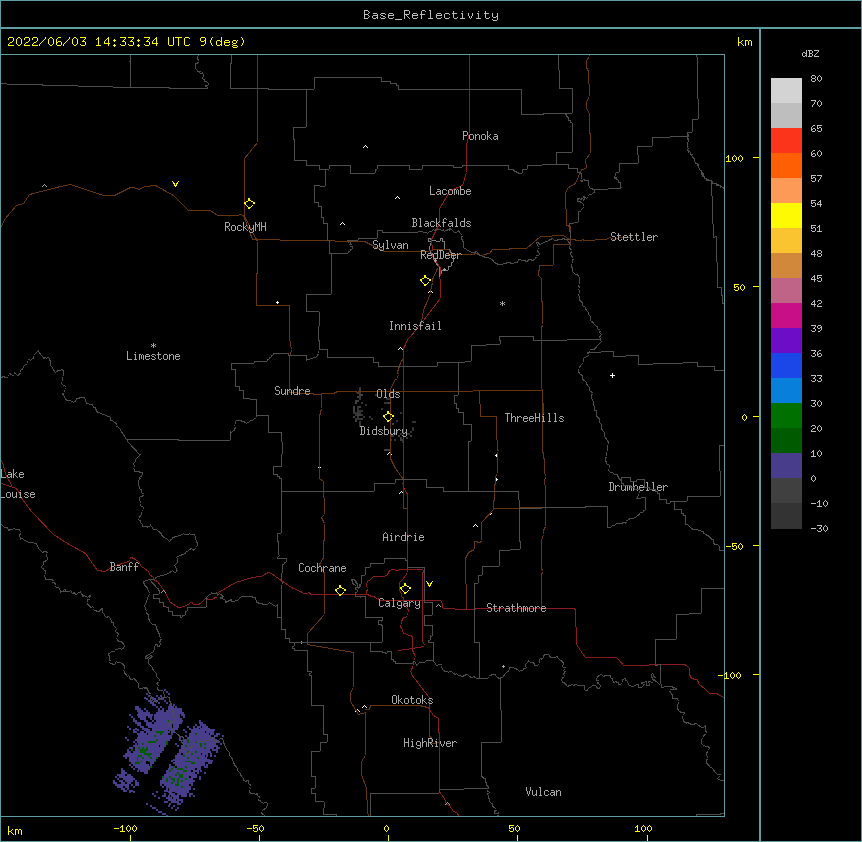Click the Banff label
The image size is (862, 842).
[x=124, y=567]
